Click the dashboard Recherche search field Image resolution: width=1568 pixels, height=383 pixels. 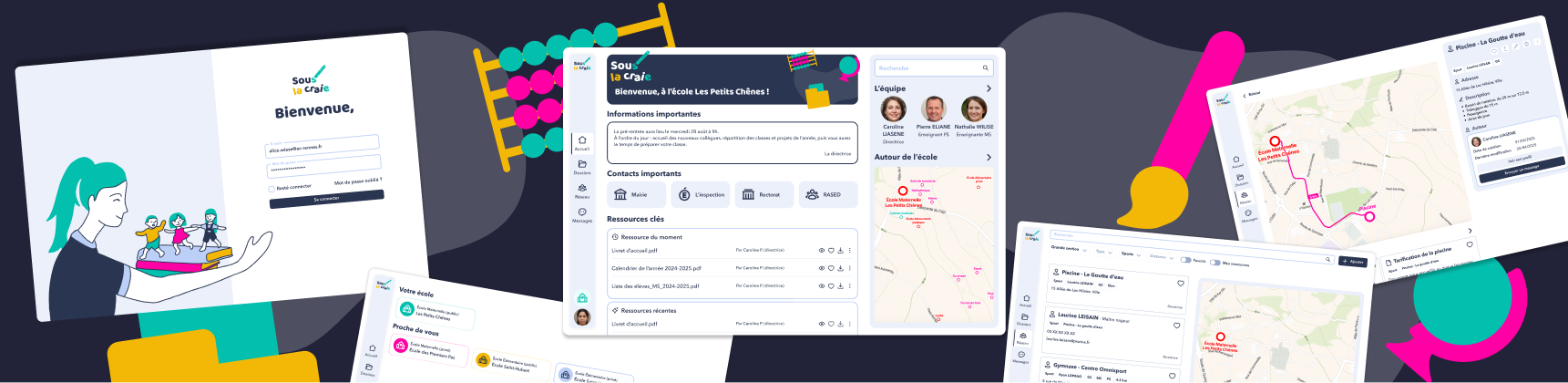[x=934, y=68]
